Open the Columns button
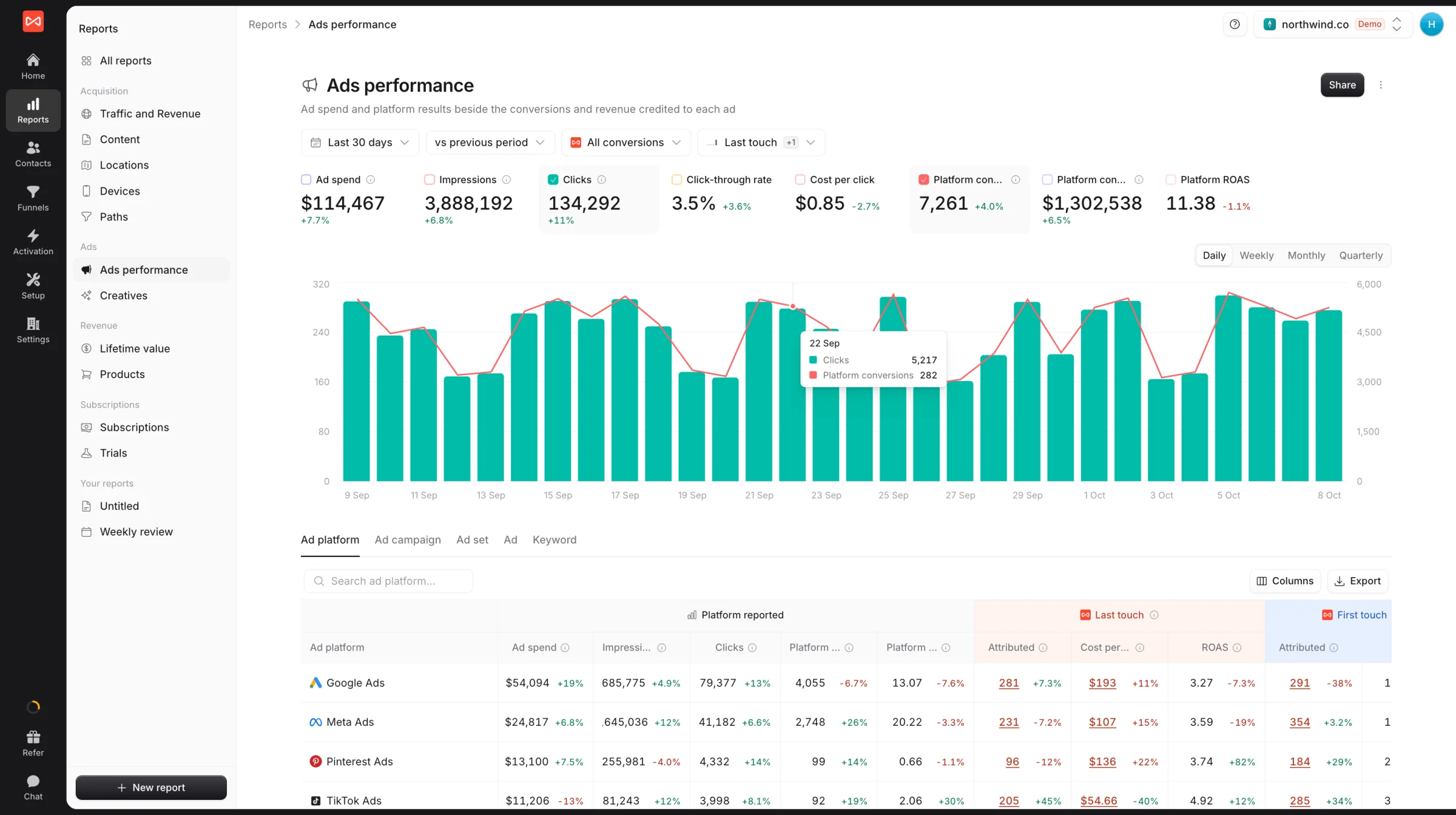The width and height of the screenshot is (1456, 815). click(1285, 581)
